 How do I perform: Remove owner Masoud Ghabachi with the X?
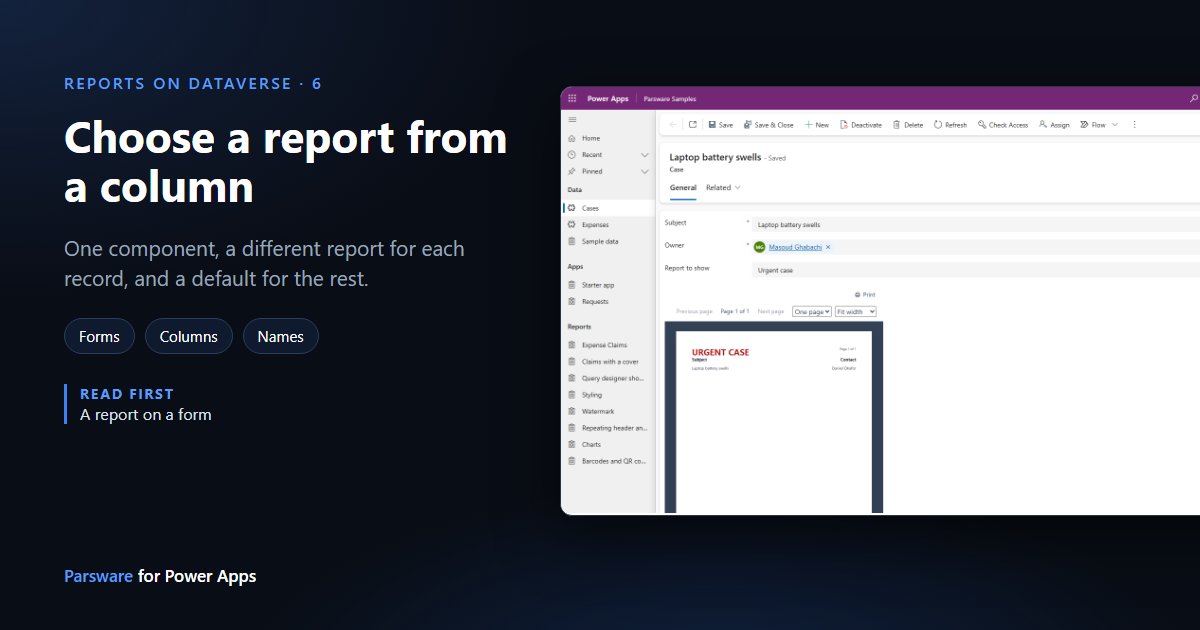point(828,247)
